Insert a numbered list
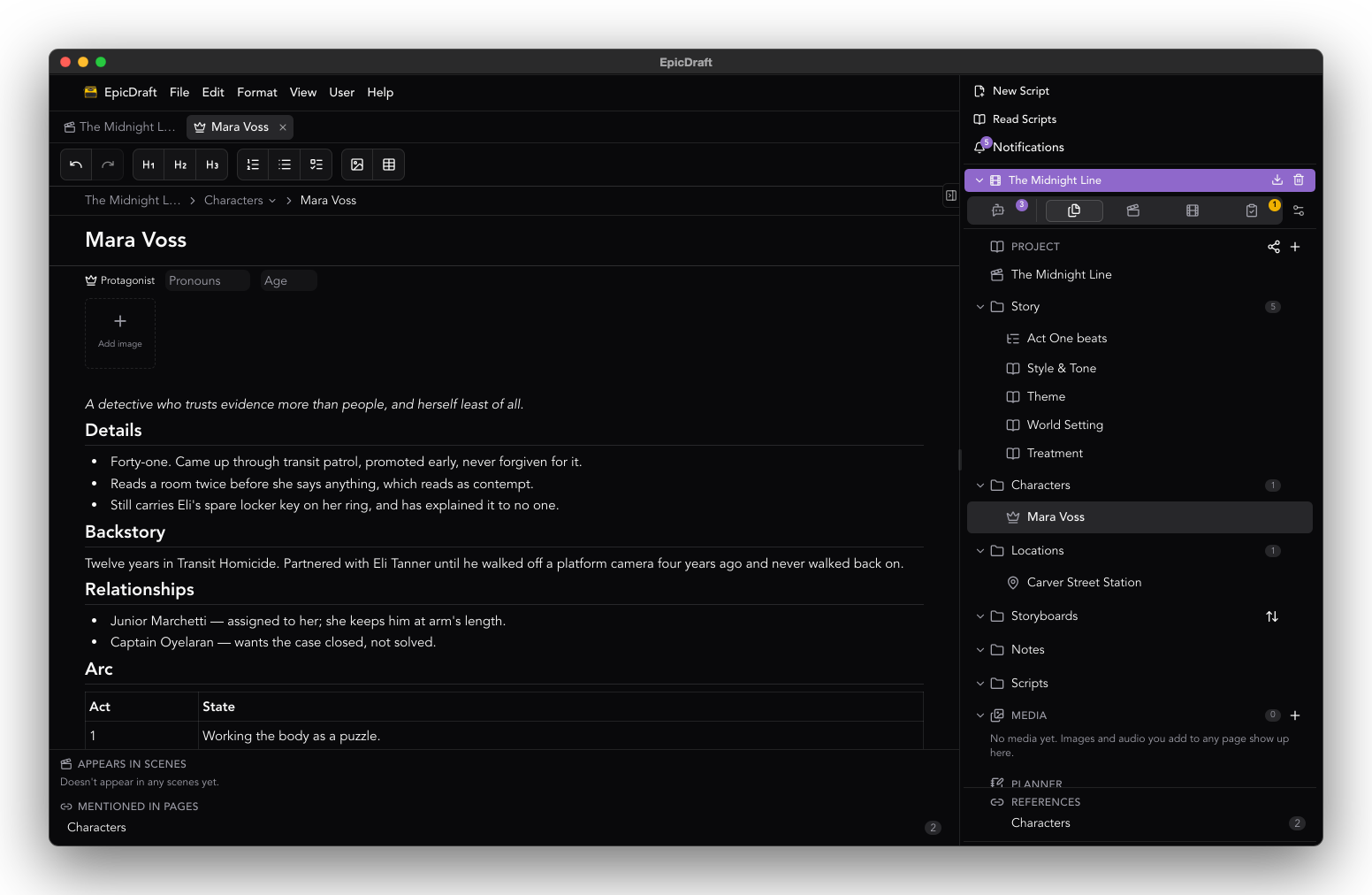Viewport: 1372px width, 895px height. click(x=253, y=164)
